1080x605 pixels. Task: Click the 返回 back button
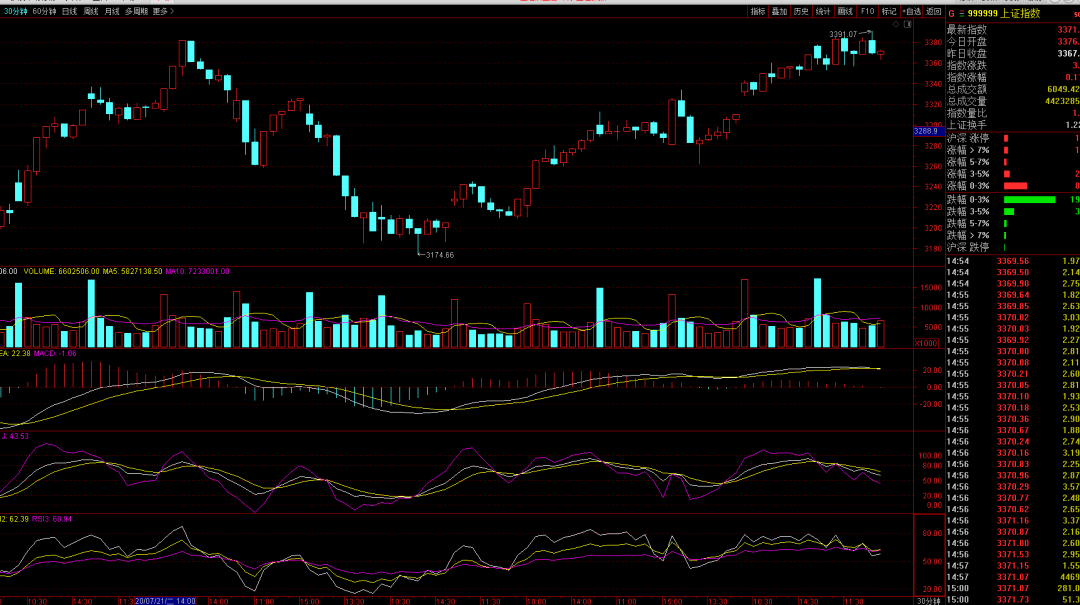pos(933,12)
